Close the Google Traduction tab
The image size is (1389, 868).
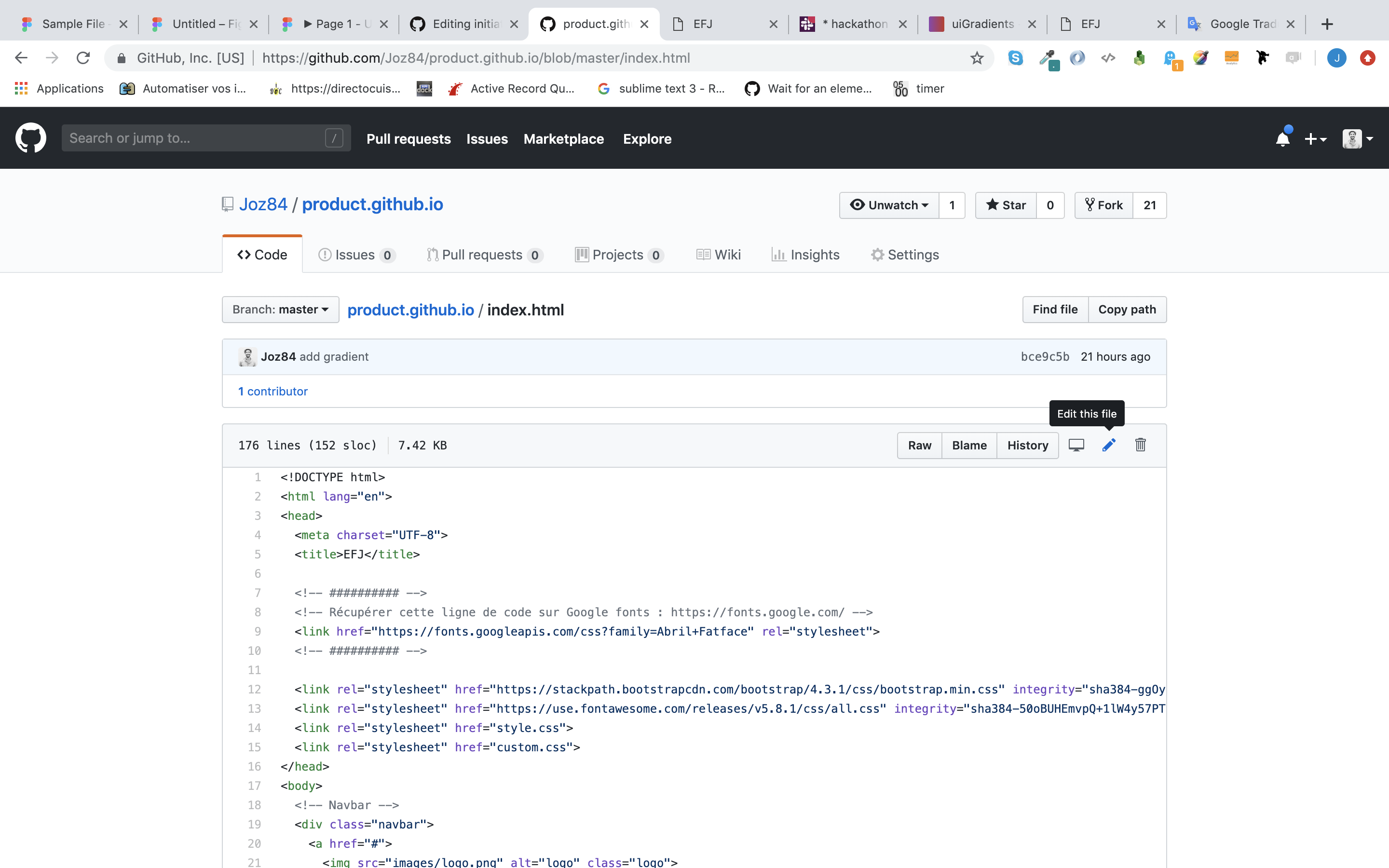pos(1291,24)
